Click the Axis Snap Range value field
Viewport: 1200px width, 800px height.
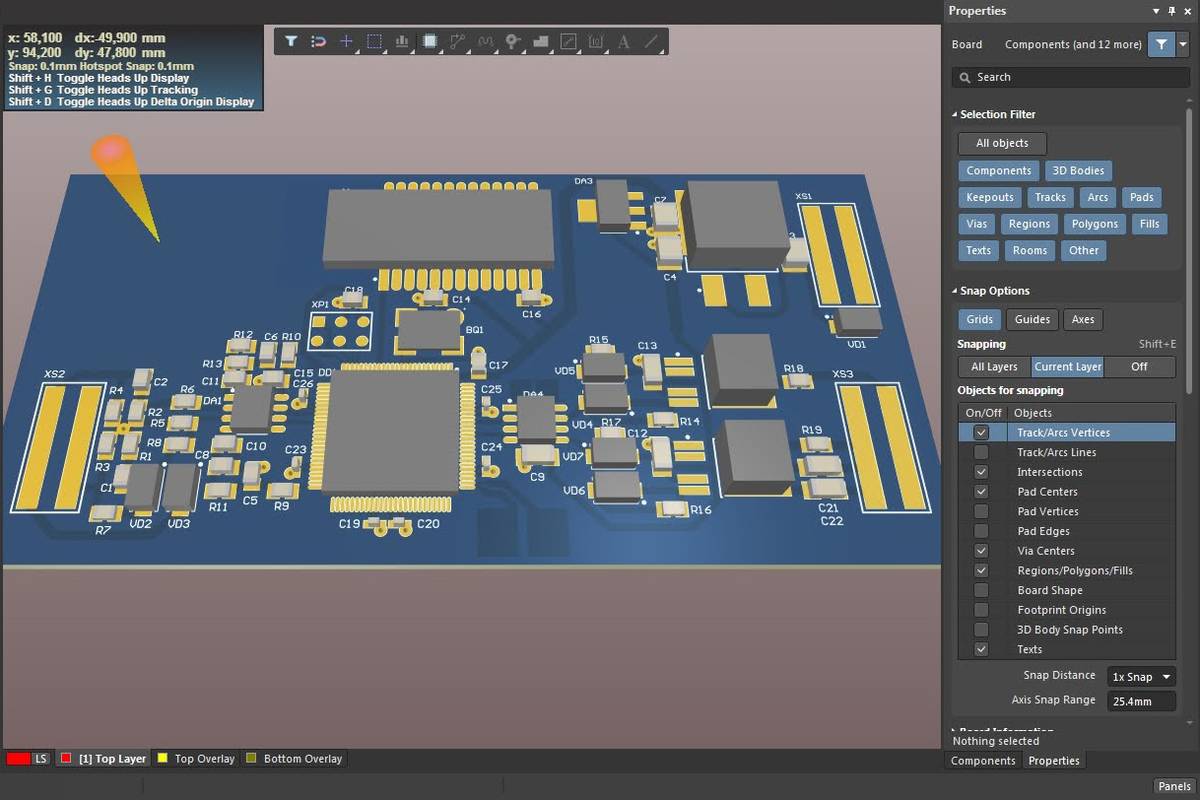point(1141,701)
